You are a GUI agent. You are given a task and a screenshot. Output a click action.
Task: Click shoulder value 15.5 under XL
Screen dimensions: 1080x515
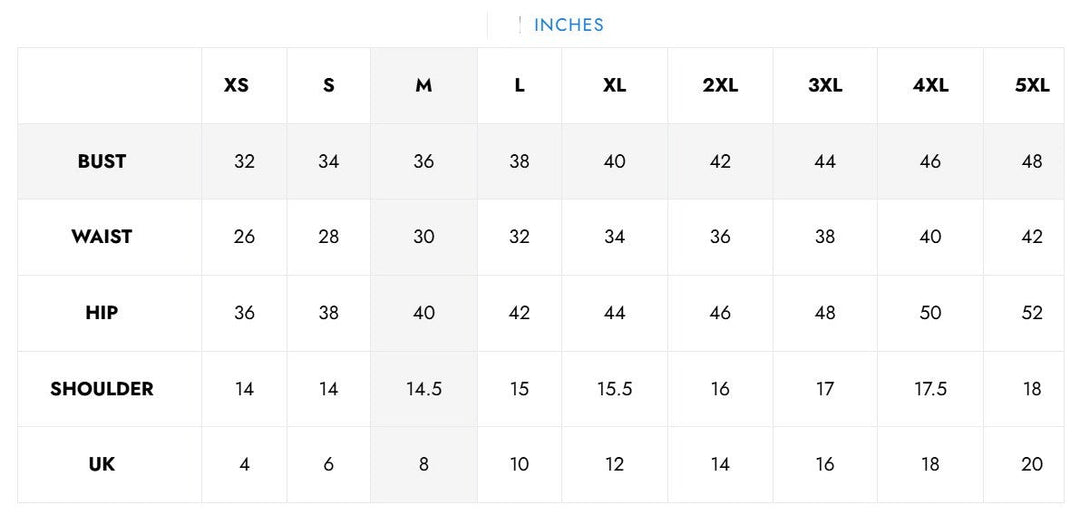[x=614, y=389]
